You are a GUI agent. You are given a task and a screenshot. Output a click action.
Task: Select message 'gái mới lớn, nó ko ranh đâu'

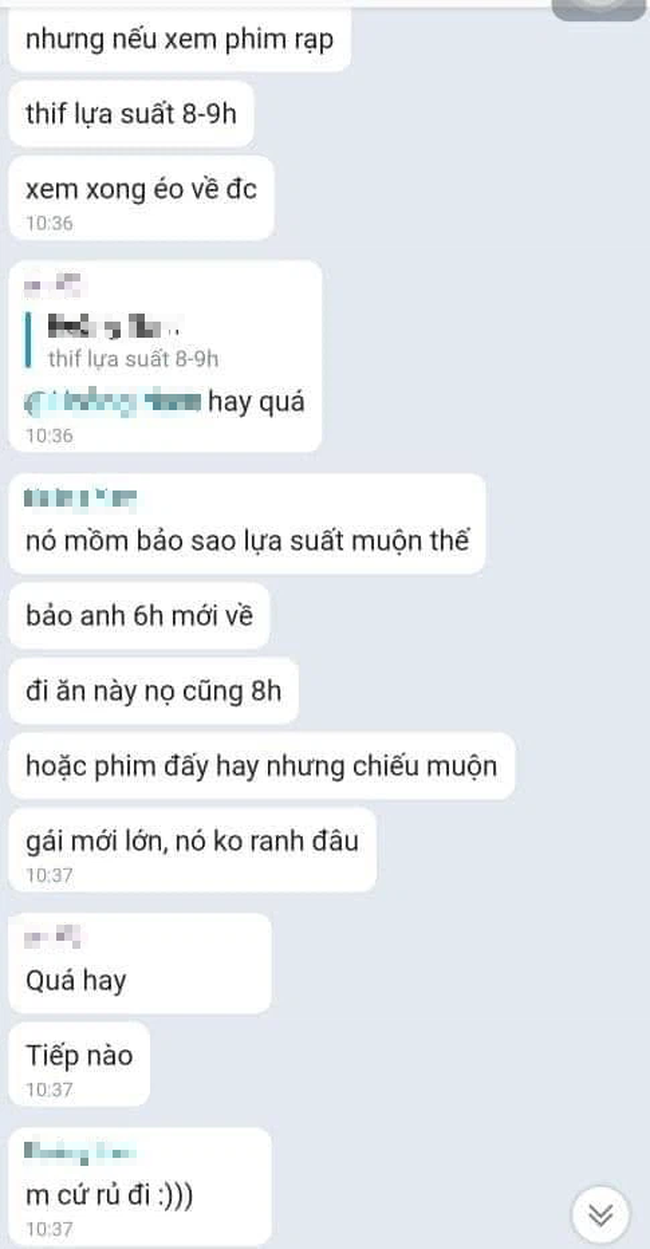pyautogui.click(x=192, y=849)
